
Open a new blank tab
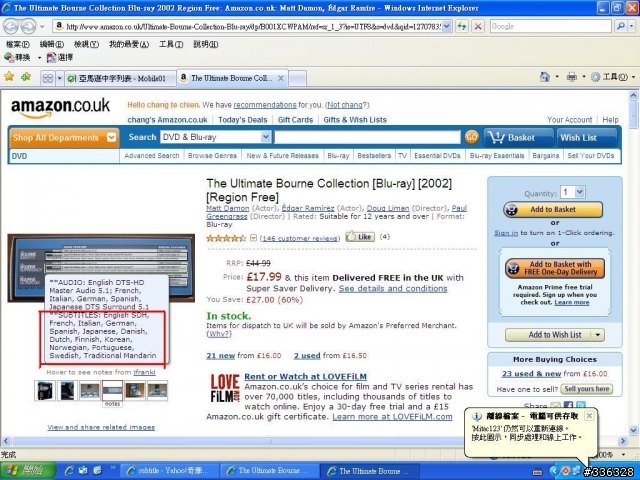(x=298, y=78)
